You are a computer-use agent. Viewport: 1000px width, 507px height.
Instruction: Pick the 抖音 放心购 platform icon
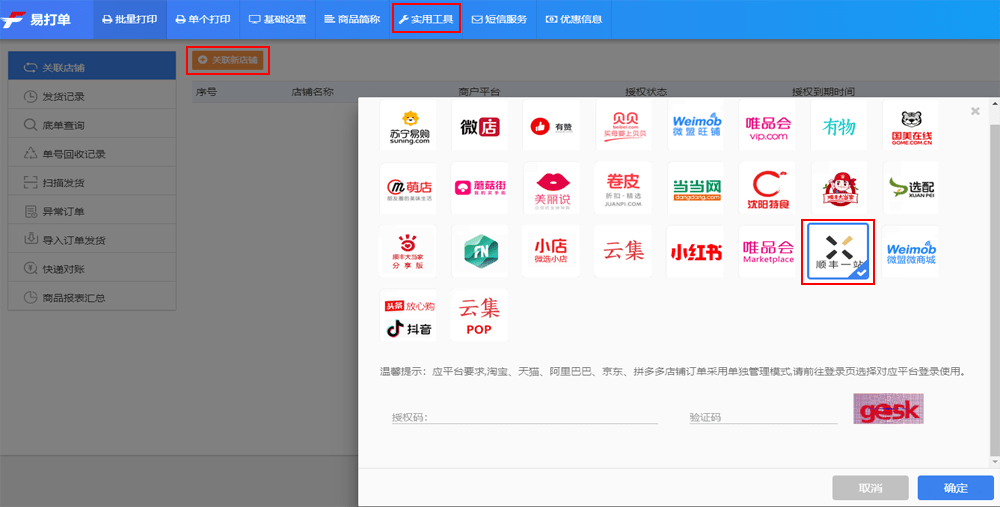[408, 316]
